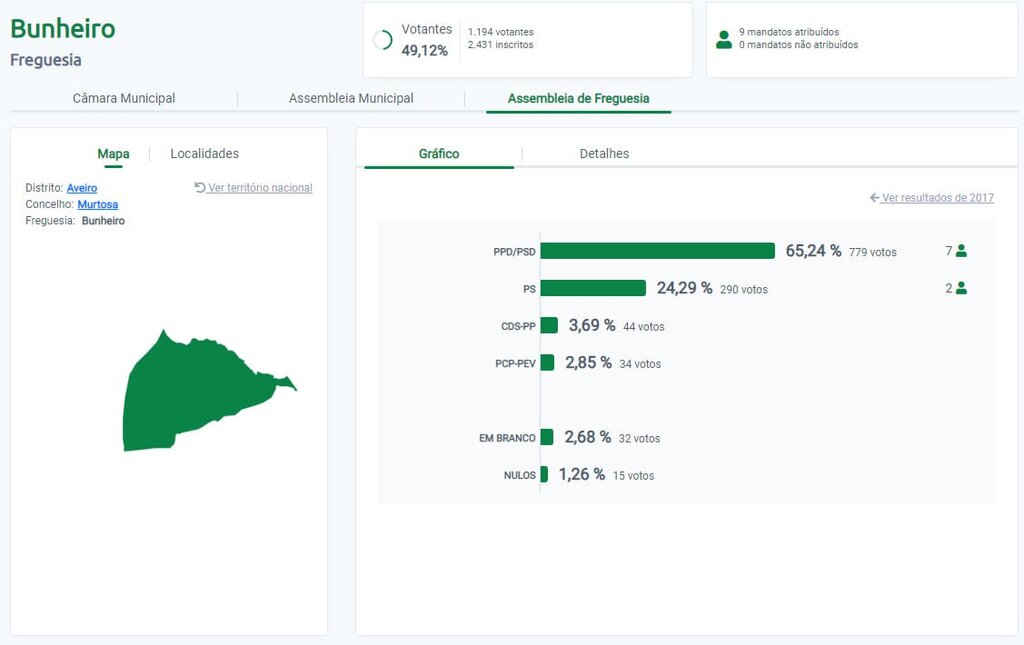Click the PCP-PEV result bar
Screen dimensions: 1024x645
pos(547,363)
